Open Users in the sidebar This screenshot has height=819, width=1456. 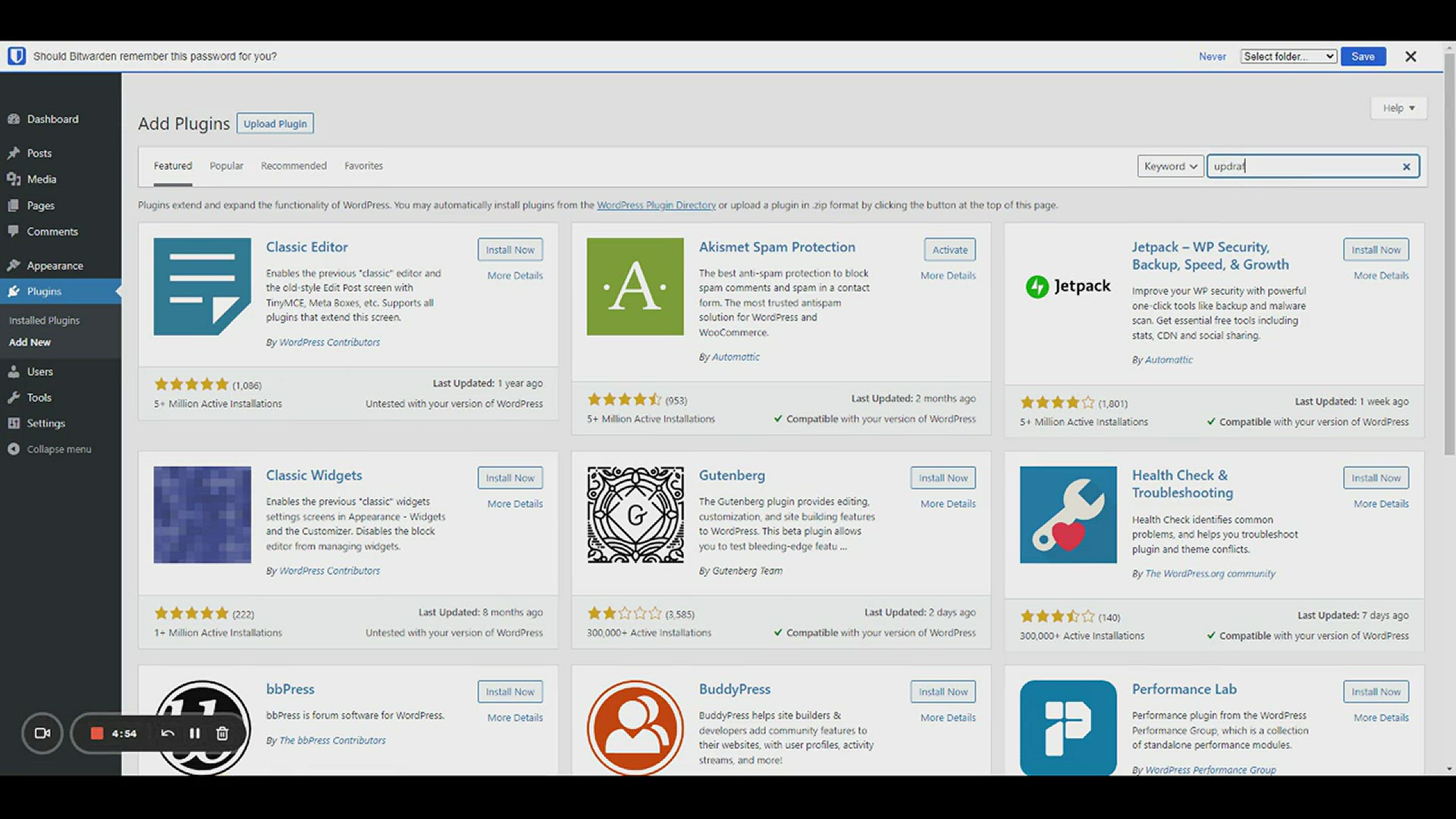pos(40,372)
